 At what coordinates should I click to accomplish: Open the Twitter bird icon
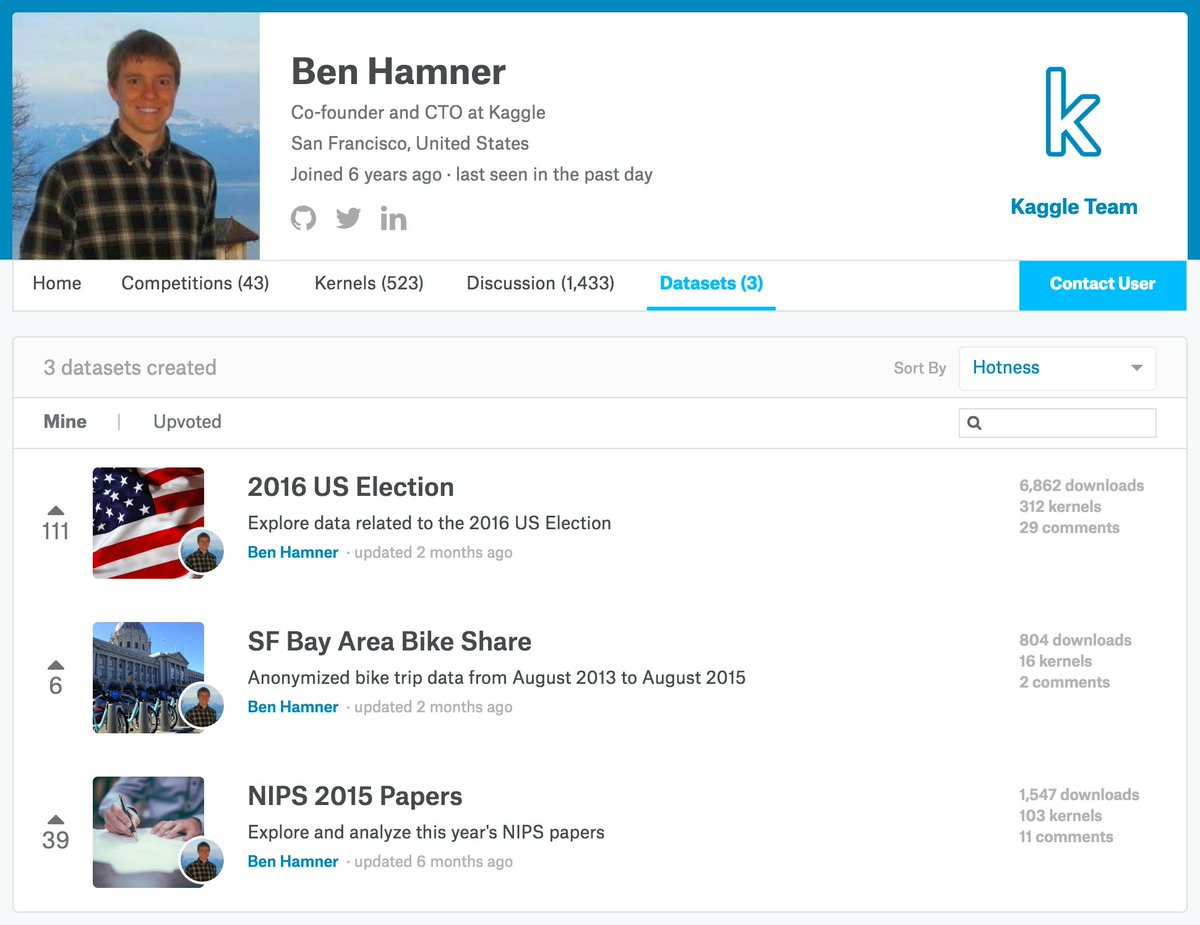tap(348, 218)
